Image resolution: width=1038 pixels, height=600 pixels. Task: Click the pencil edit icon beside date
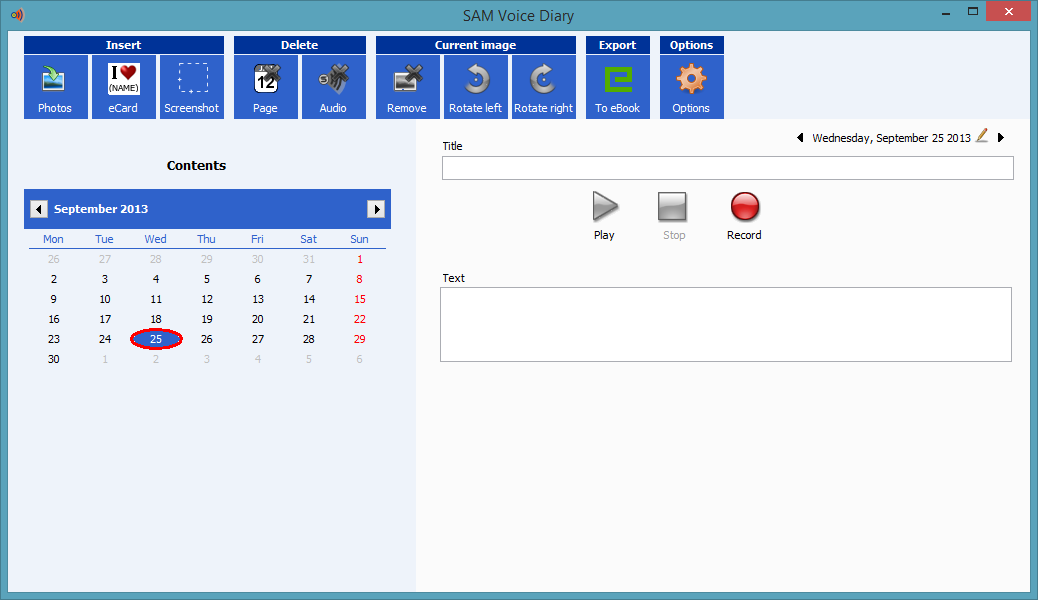tap(982, 136)
